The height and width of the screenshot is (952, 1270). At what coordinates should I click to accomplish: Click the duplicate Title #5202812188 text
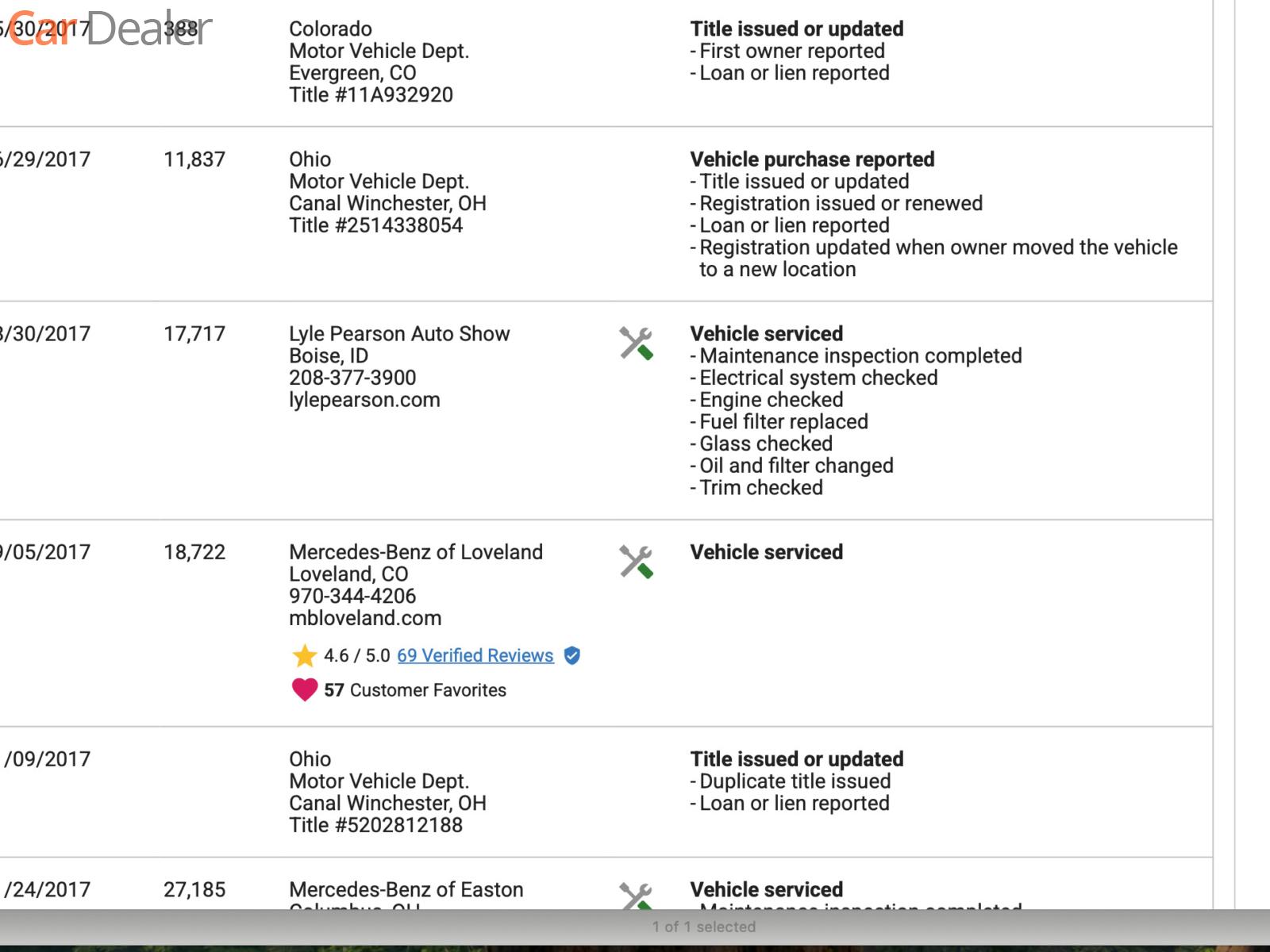375,825
